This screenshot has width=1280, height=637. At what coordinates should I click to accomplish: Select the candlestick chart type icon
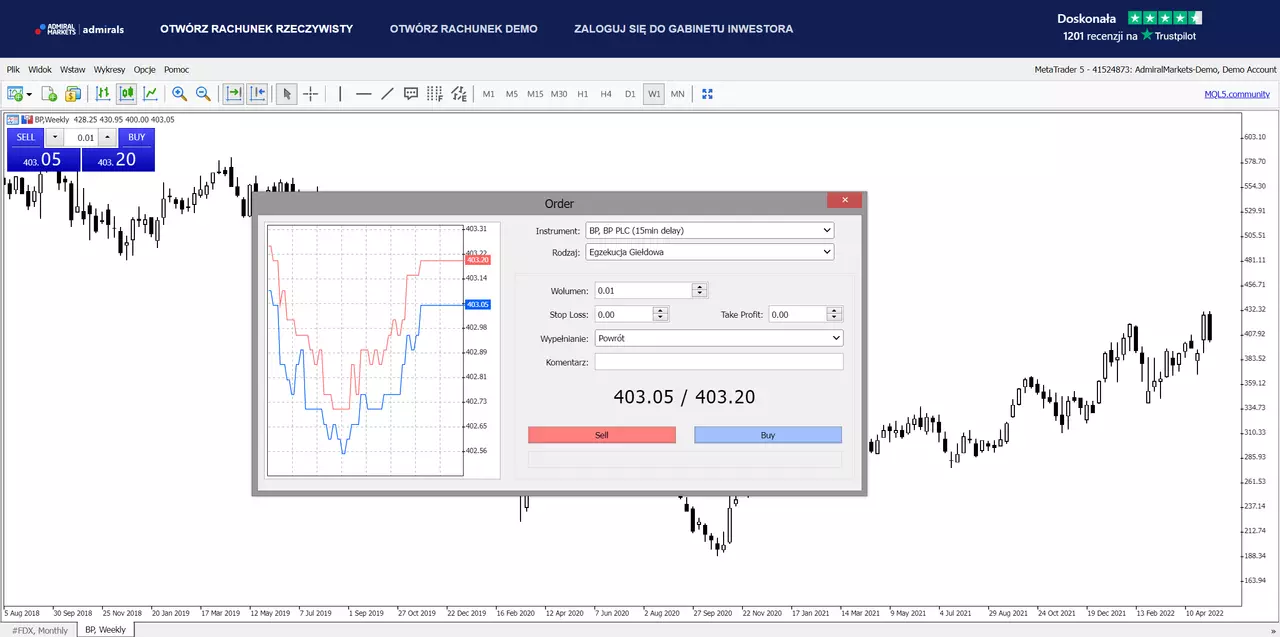pos(126,94)
